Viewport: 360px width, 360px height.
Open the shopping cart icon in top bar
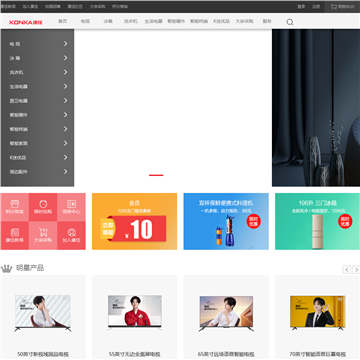(334, 7)
